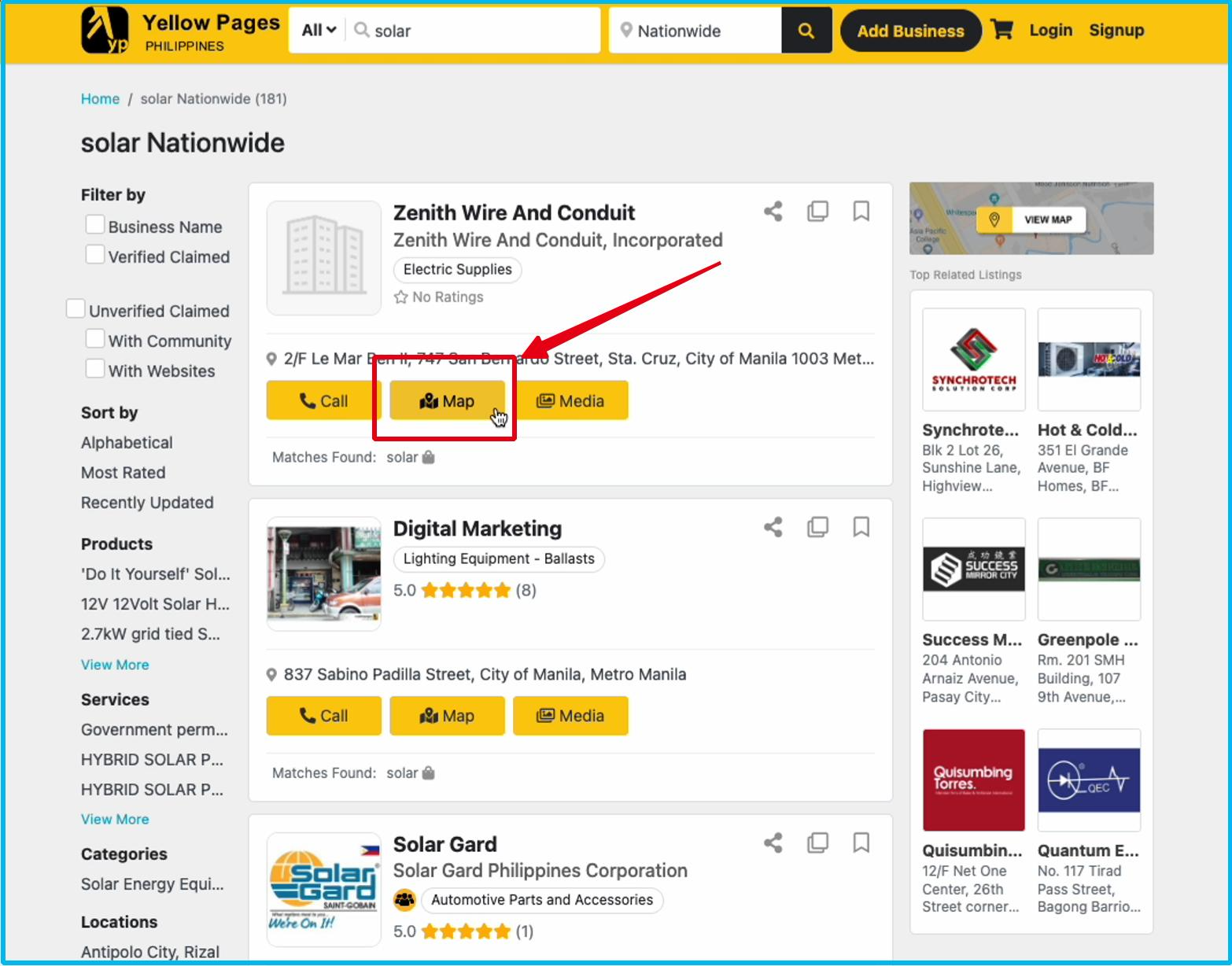Bookmark the Digital Marketing listing

point(861,526)
